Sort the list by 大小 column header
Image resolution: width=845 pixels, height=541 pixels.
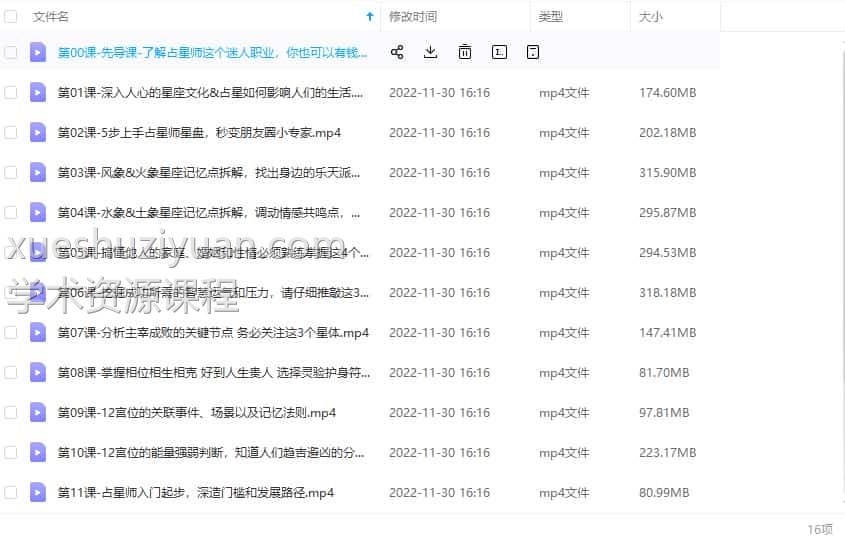coord(650,17)
